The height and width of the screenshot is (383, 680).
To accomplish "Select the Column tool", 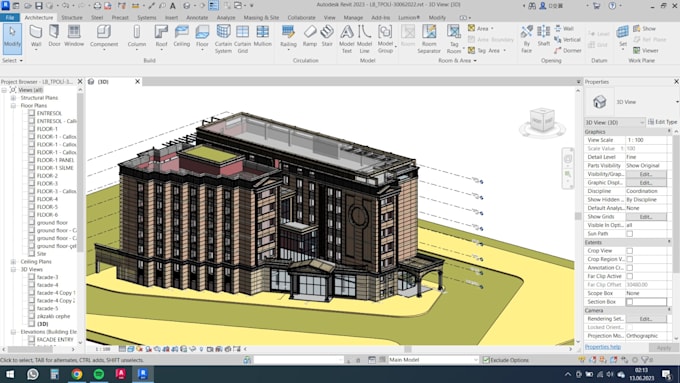I will click(137, 36).
